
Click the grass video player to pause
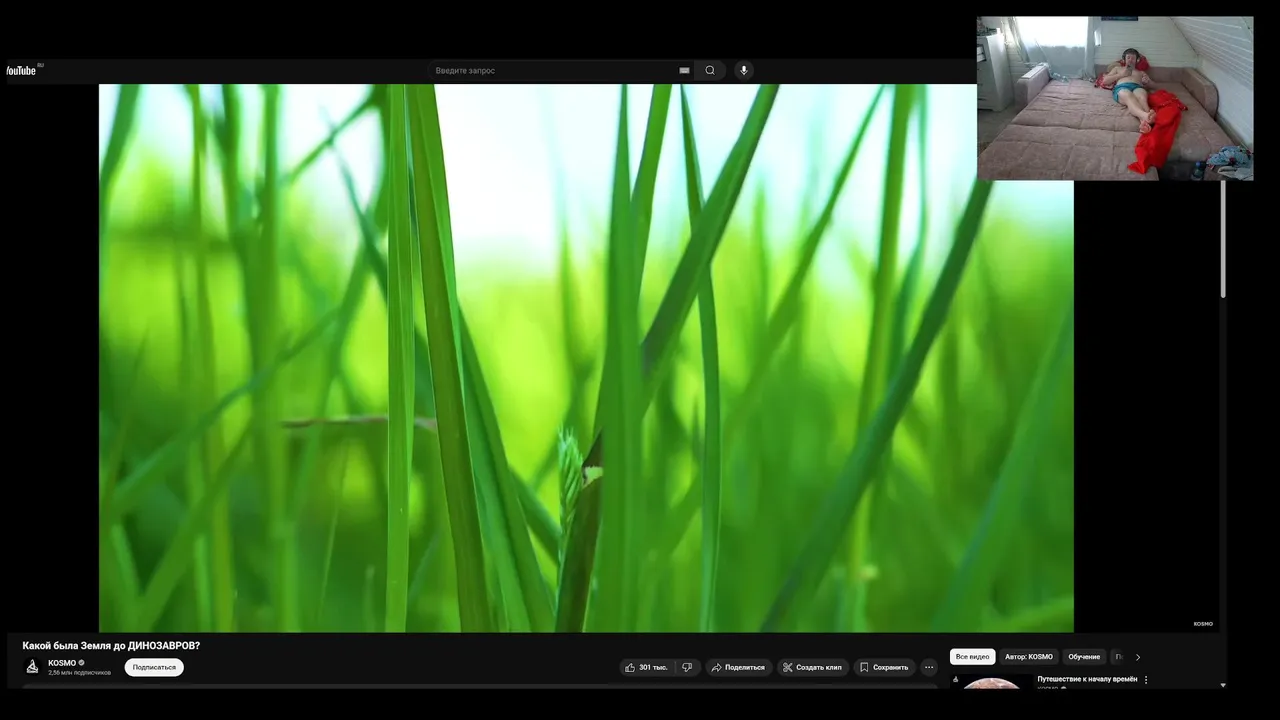586,358
